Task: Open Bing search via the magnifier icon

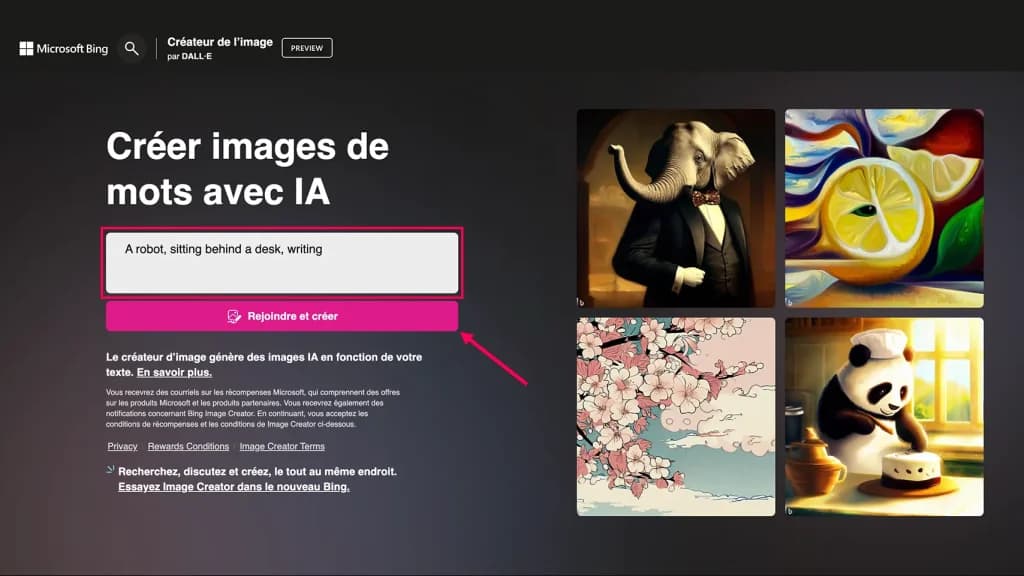Action: click(x=131, y=47)
